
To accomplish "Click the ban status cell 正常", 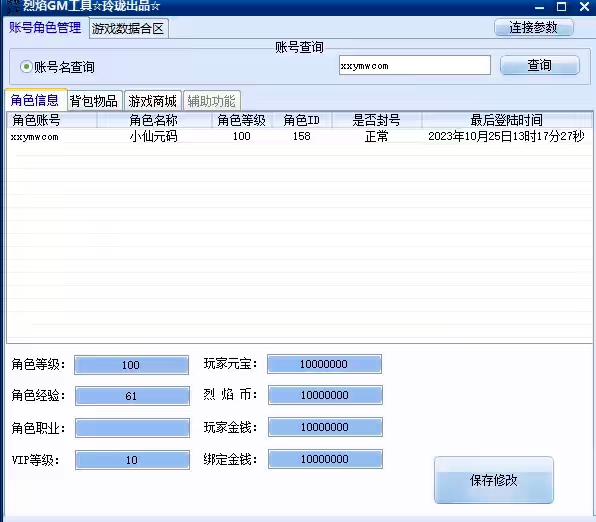I will [x=376, y=136].
